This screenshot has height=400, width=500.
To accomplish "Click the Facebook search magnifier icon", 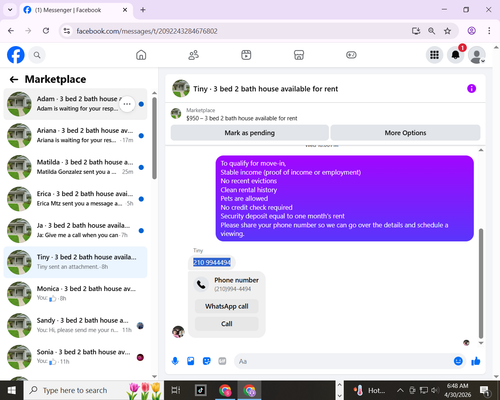I will [37, 55].
